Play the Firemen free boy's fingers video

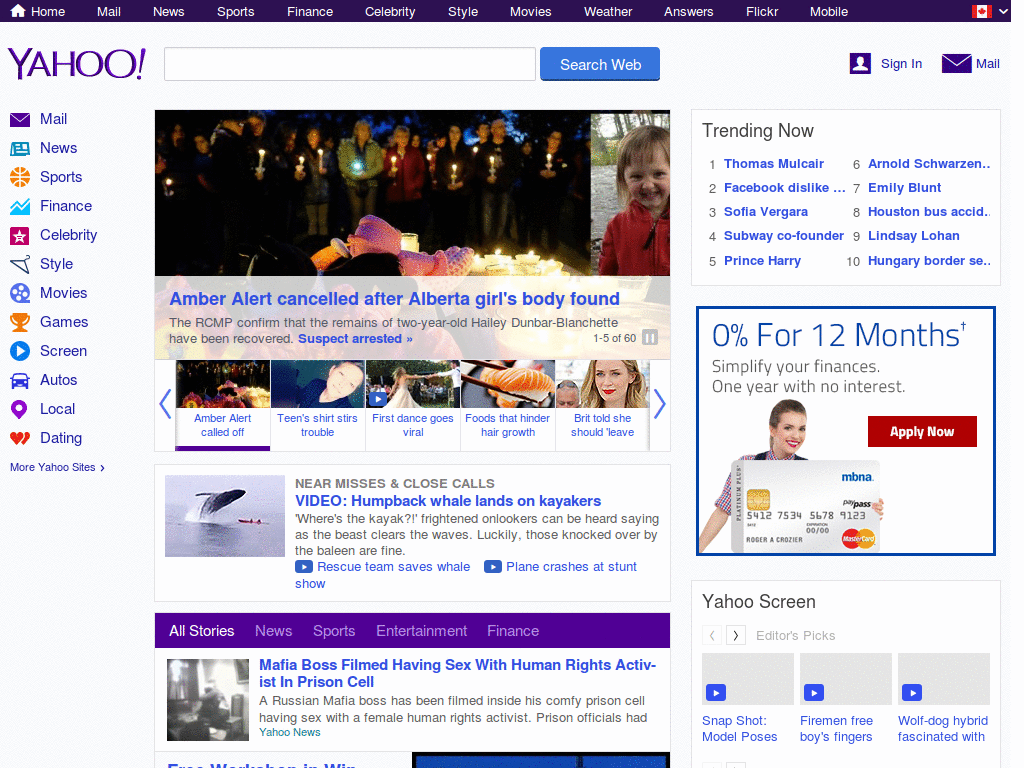coord(814,693)
